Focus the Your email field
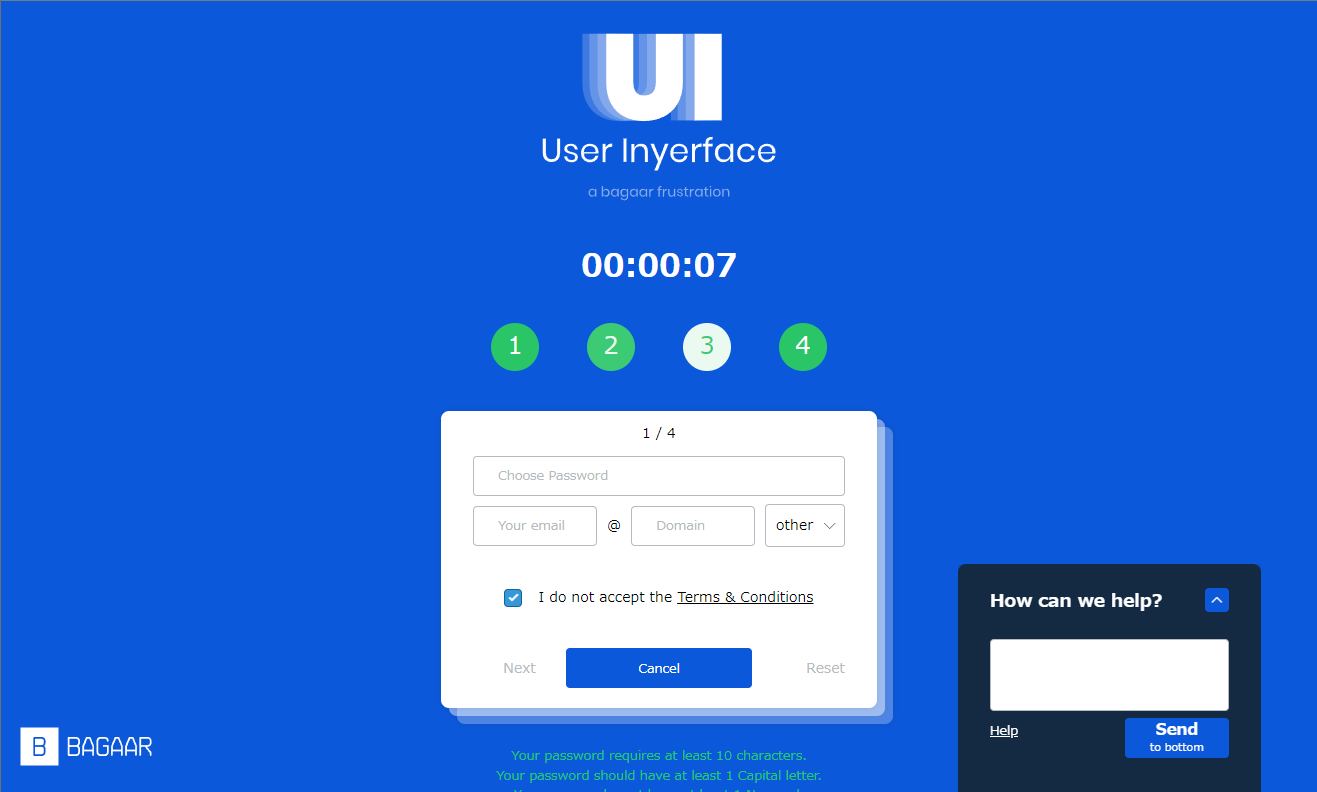The height and width of the screenshot is (792, 1317). pyautogui.click(x=535, y=526)
